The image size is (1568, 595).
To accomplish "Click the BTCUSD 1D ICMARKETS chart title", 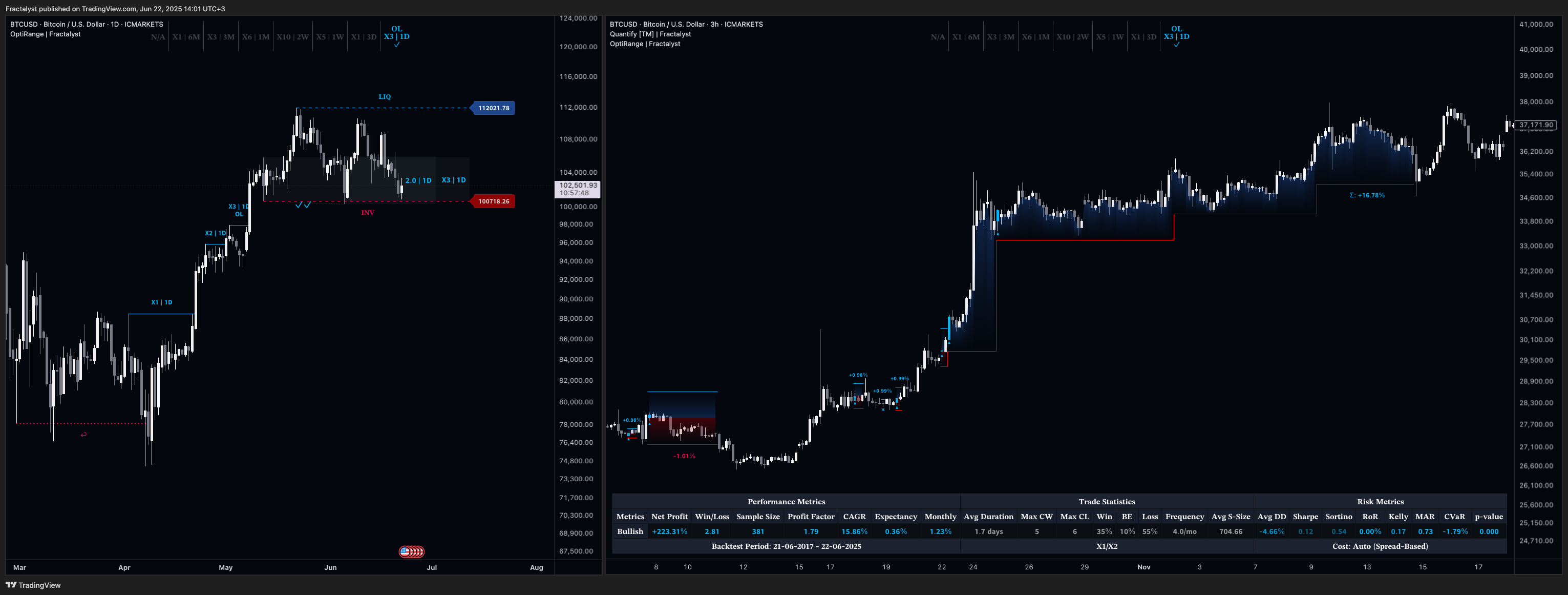I will [87, 25].
